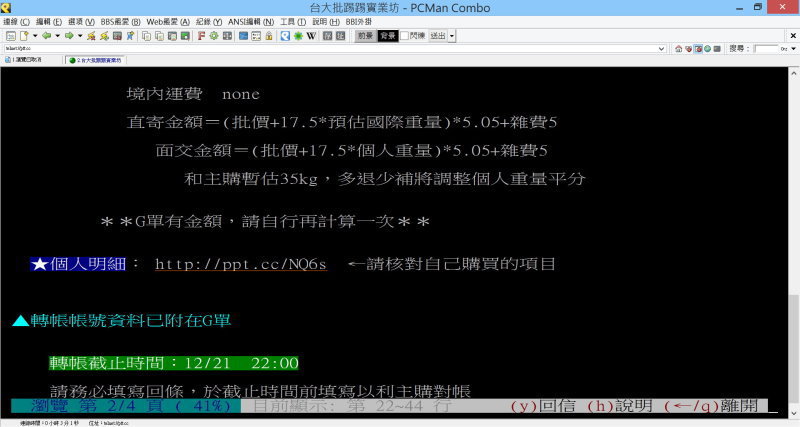Click the second yellow lightning reconnect icon
This screenshot has width=800, height=427.
point(104,36)
